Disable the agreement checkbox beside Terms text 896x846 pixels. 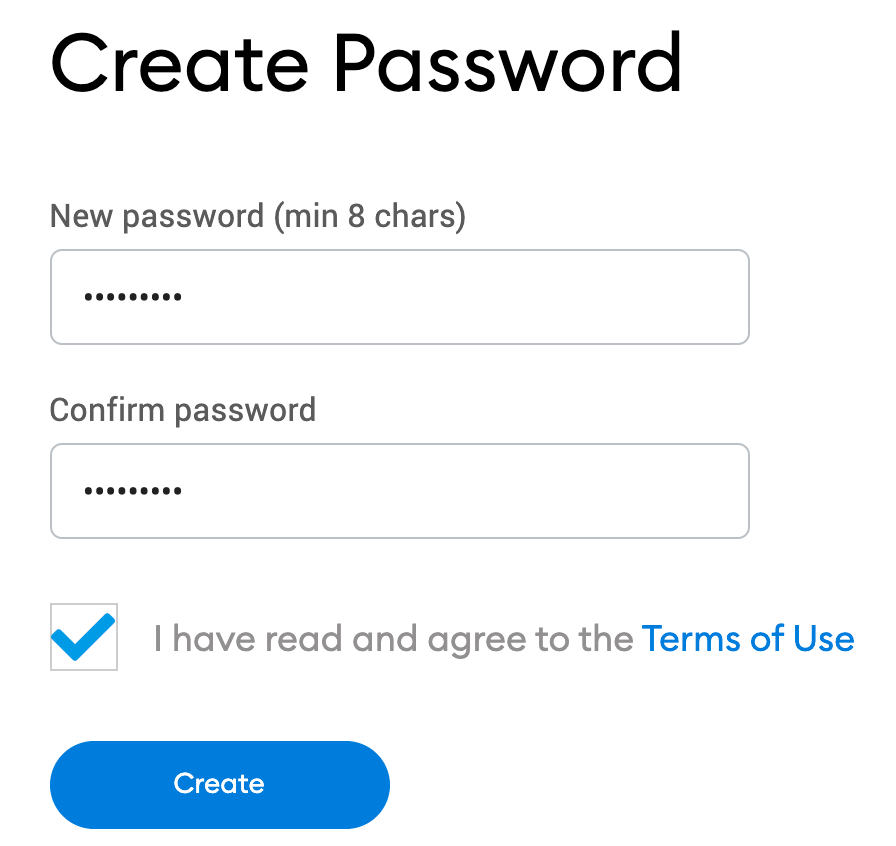[x=84, y=637]
